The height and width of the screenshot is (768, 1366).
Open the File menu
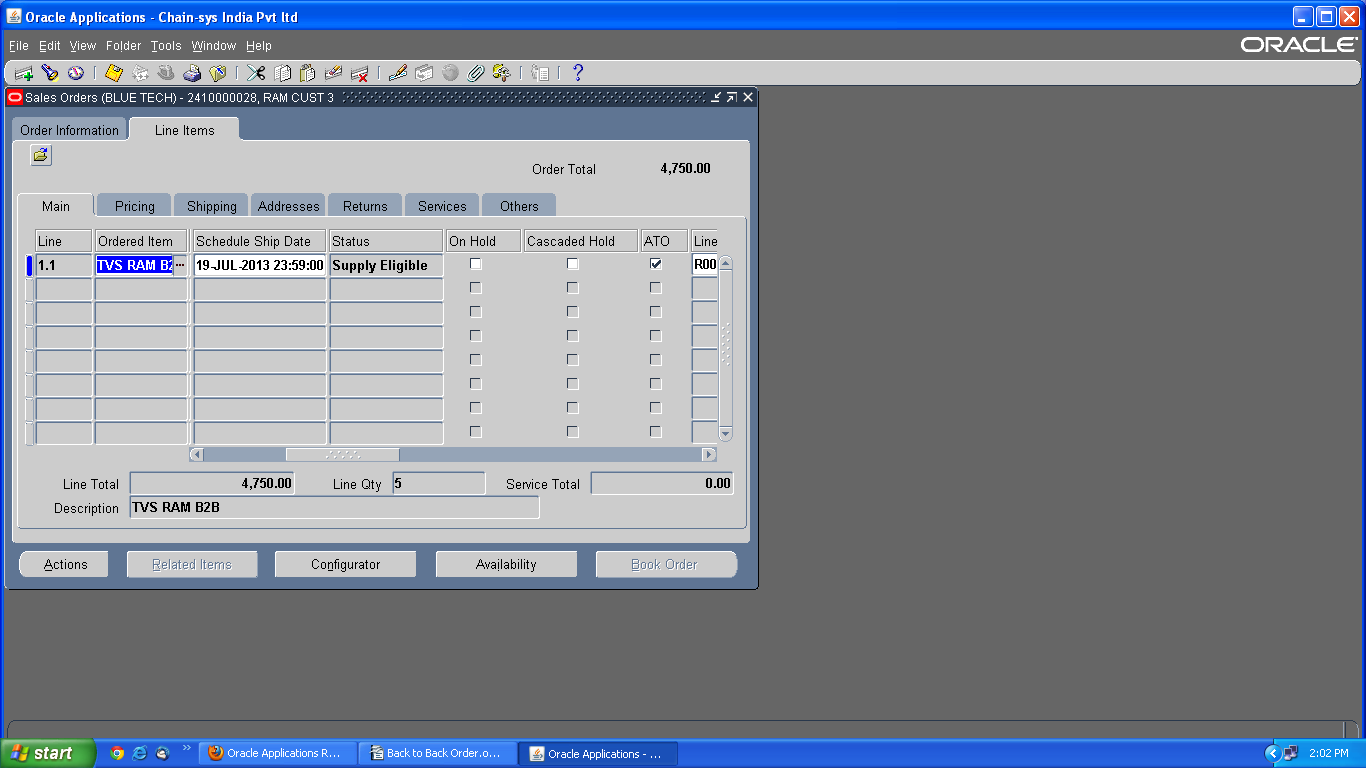[x=19, y=46]
